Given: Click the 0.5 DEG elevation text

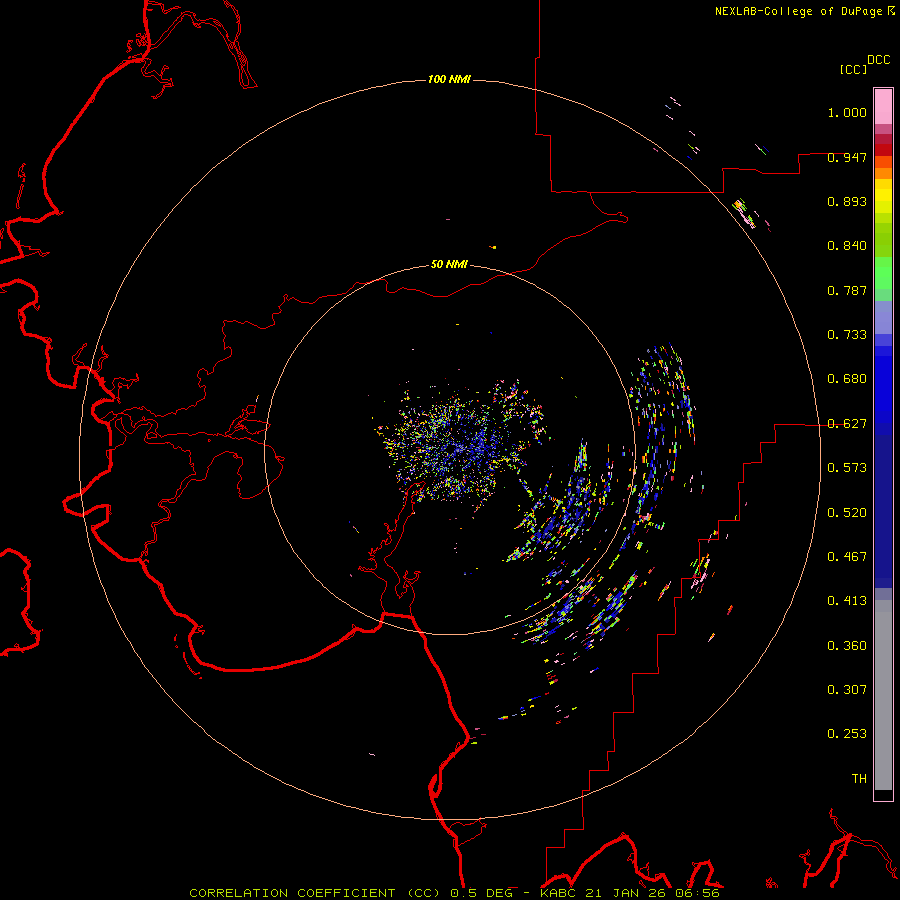Looking at the screenshot, I should 482,893.
